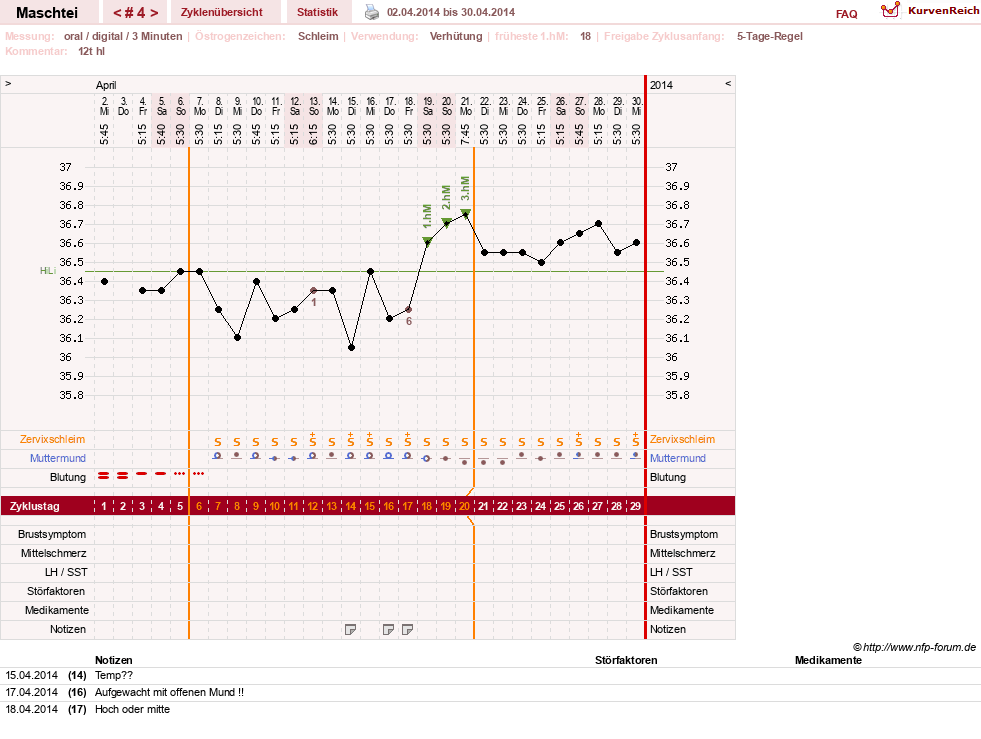Click Muttermund symbol on cycle day 20
The height and width of the screenshot is (739, 981).
pyautogui.click(x=465, y=462)
